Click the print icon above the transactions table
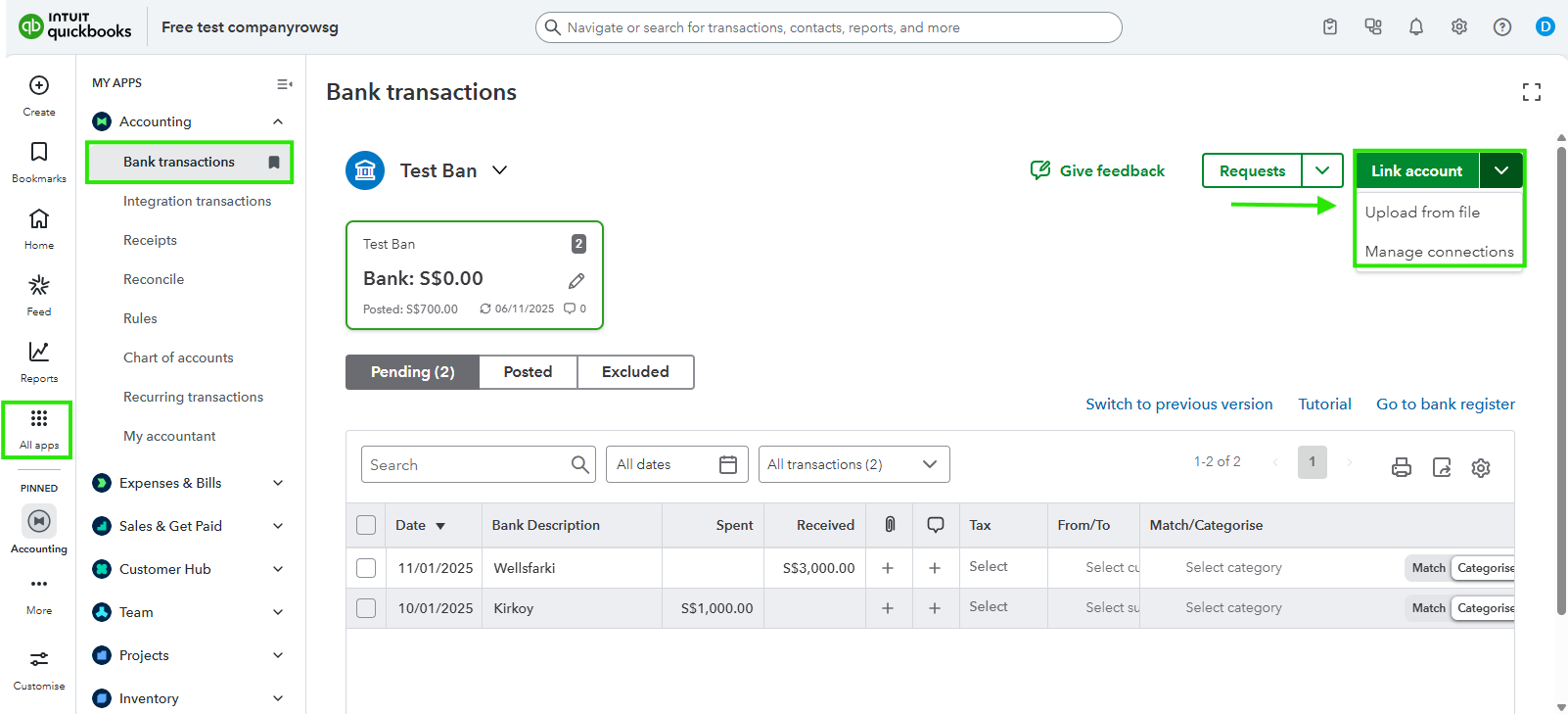The image size is (1568, 714). [1402, 467]
